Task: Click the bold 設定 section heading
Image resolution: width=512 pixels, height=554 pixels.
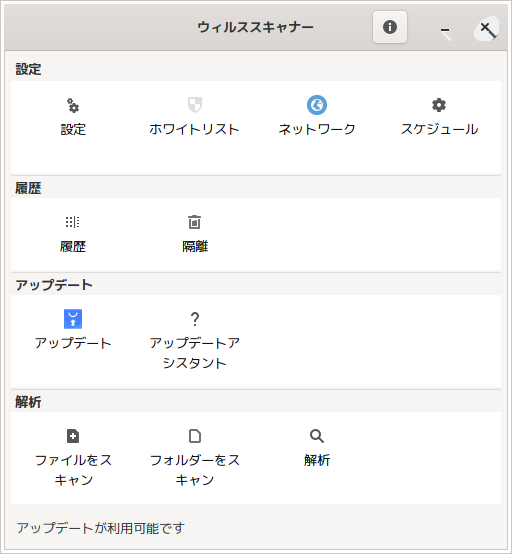Action: tap(28, 69)
